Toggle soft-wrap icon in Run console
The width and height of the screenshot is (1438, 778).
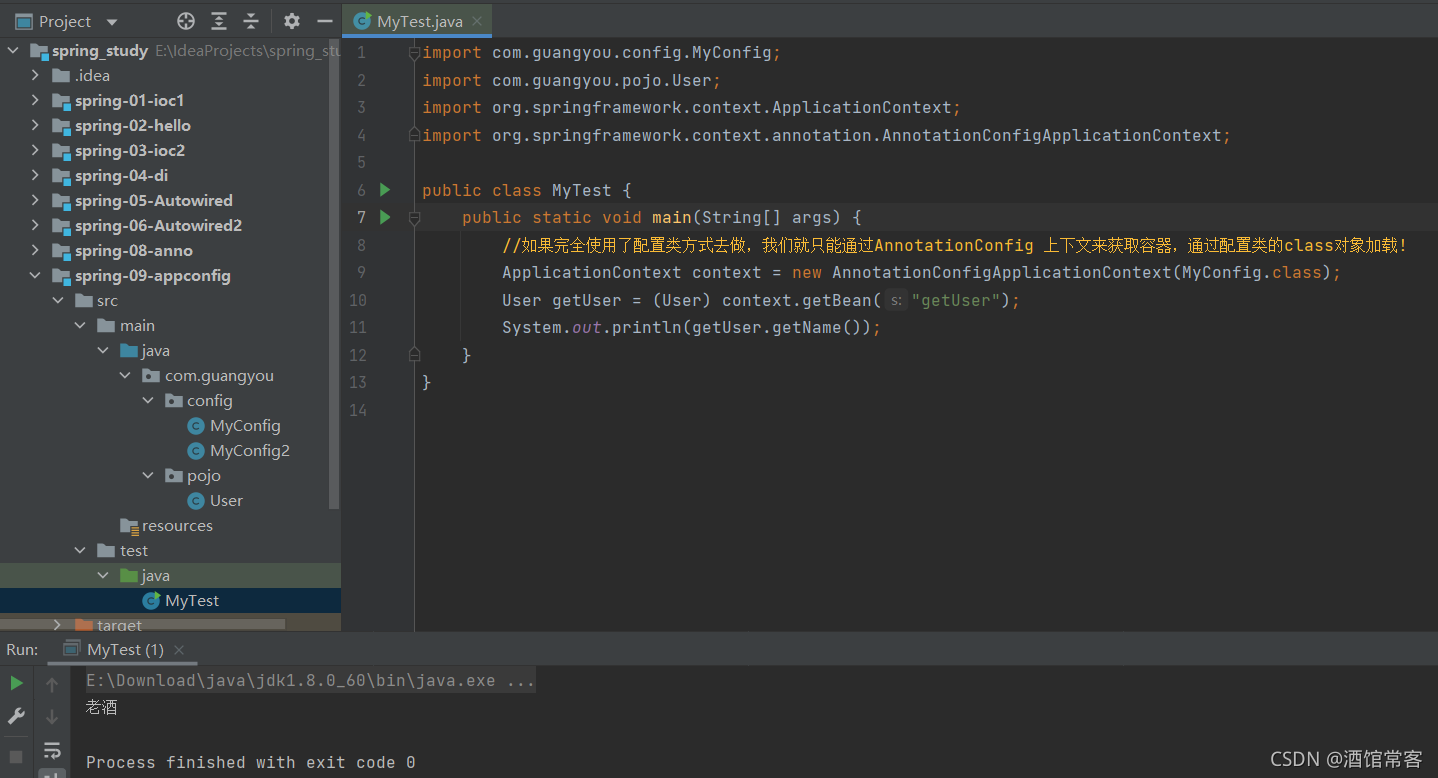coord(52,750)
